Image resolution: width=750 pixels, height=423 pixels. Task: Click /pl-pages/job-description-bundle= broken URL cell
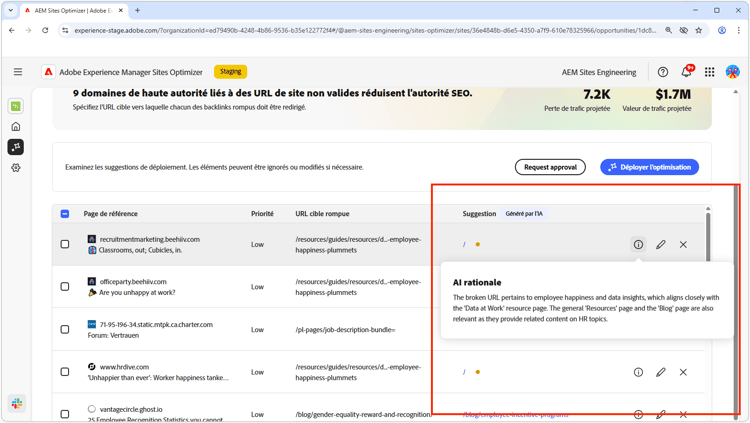tap(345, 330)
